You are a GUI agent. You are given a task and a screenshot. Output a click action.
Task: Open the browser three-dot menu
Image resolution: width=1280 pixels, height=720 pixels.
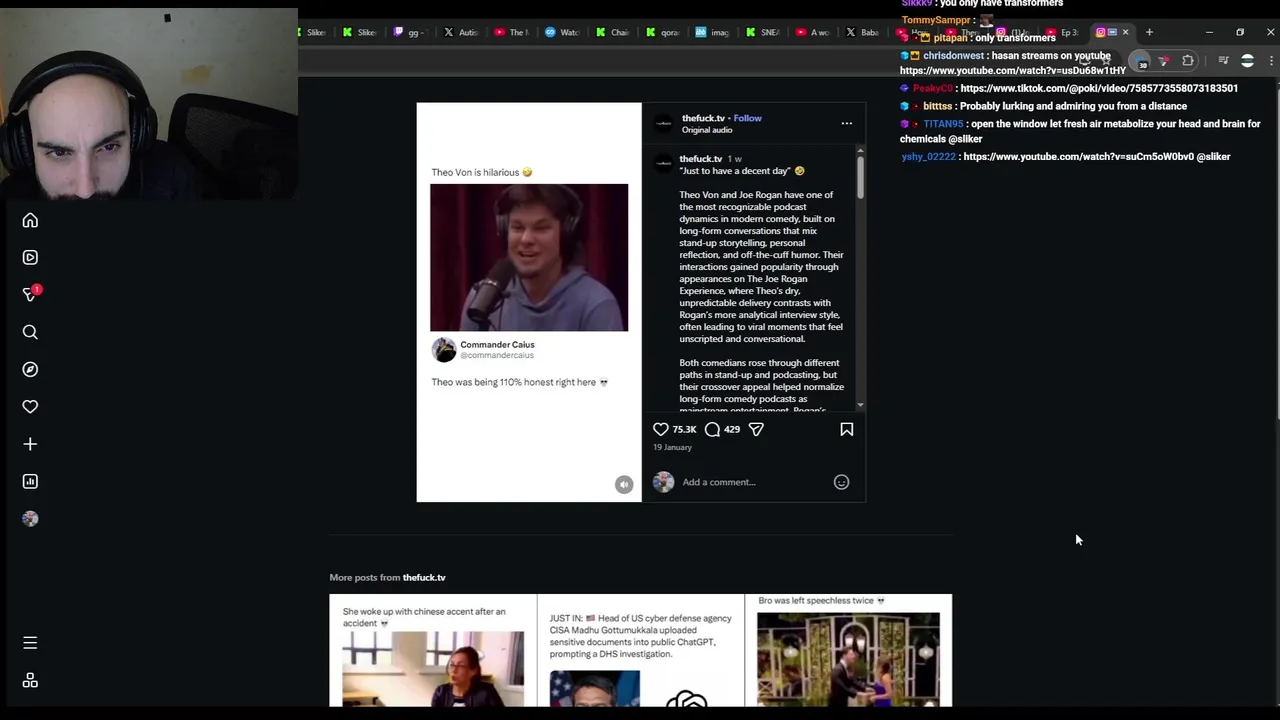point(1271,61)
